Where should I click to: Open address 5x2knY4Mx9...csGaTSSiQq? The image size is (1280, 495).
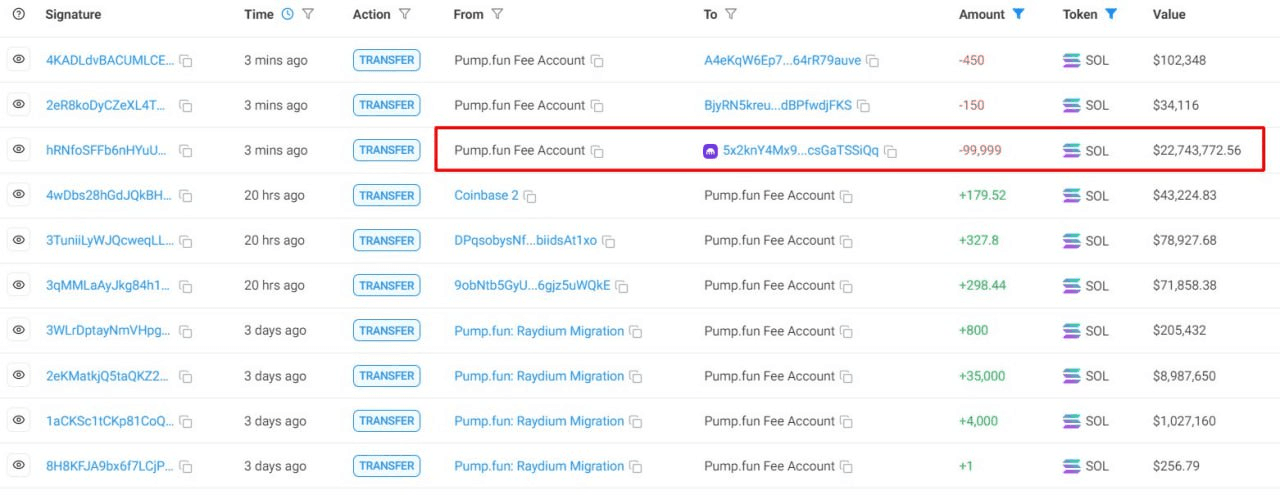(801, 150)
